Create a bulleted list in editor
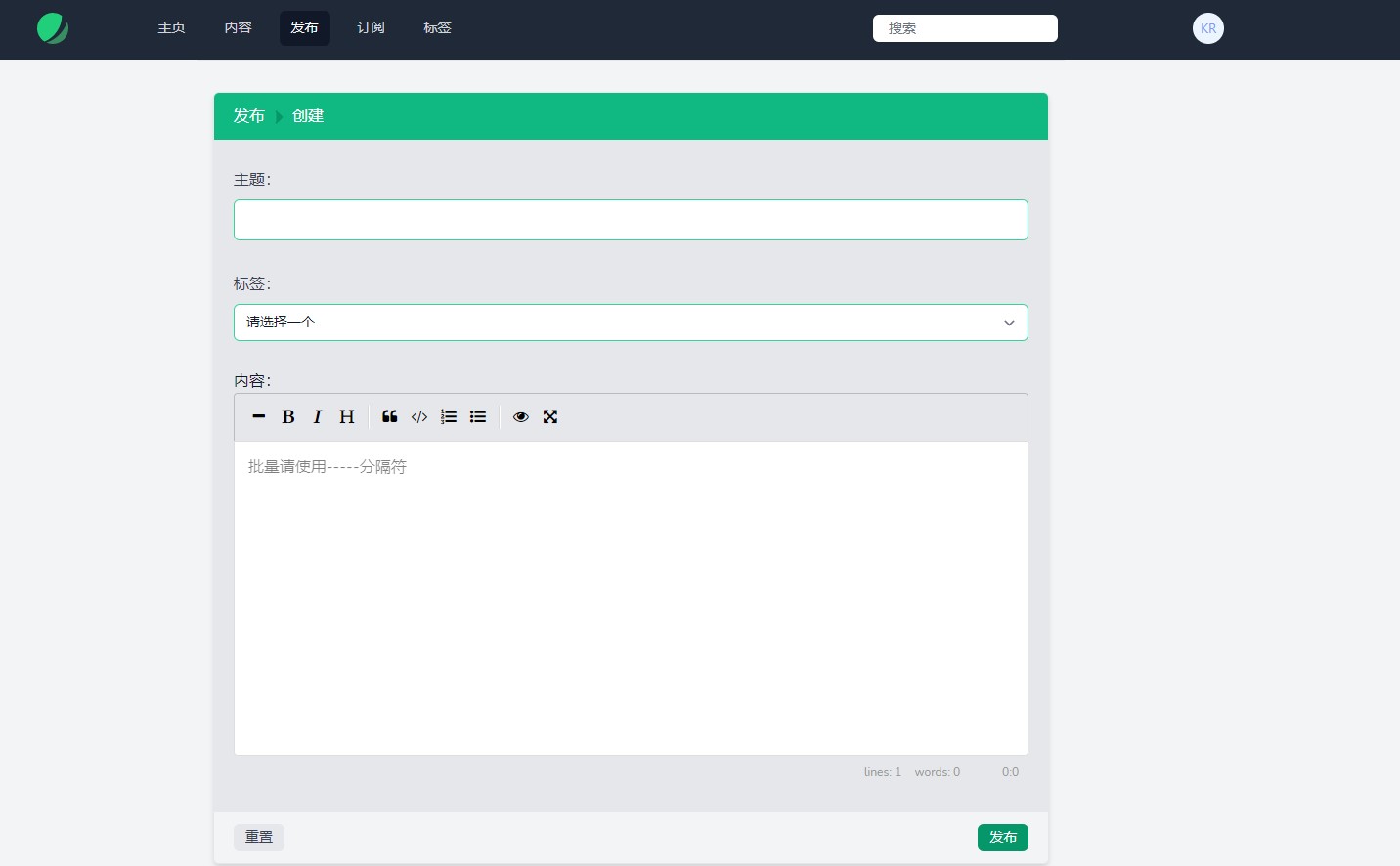This screenshot has width=1400, height=866. click(478, 416)
